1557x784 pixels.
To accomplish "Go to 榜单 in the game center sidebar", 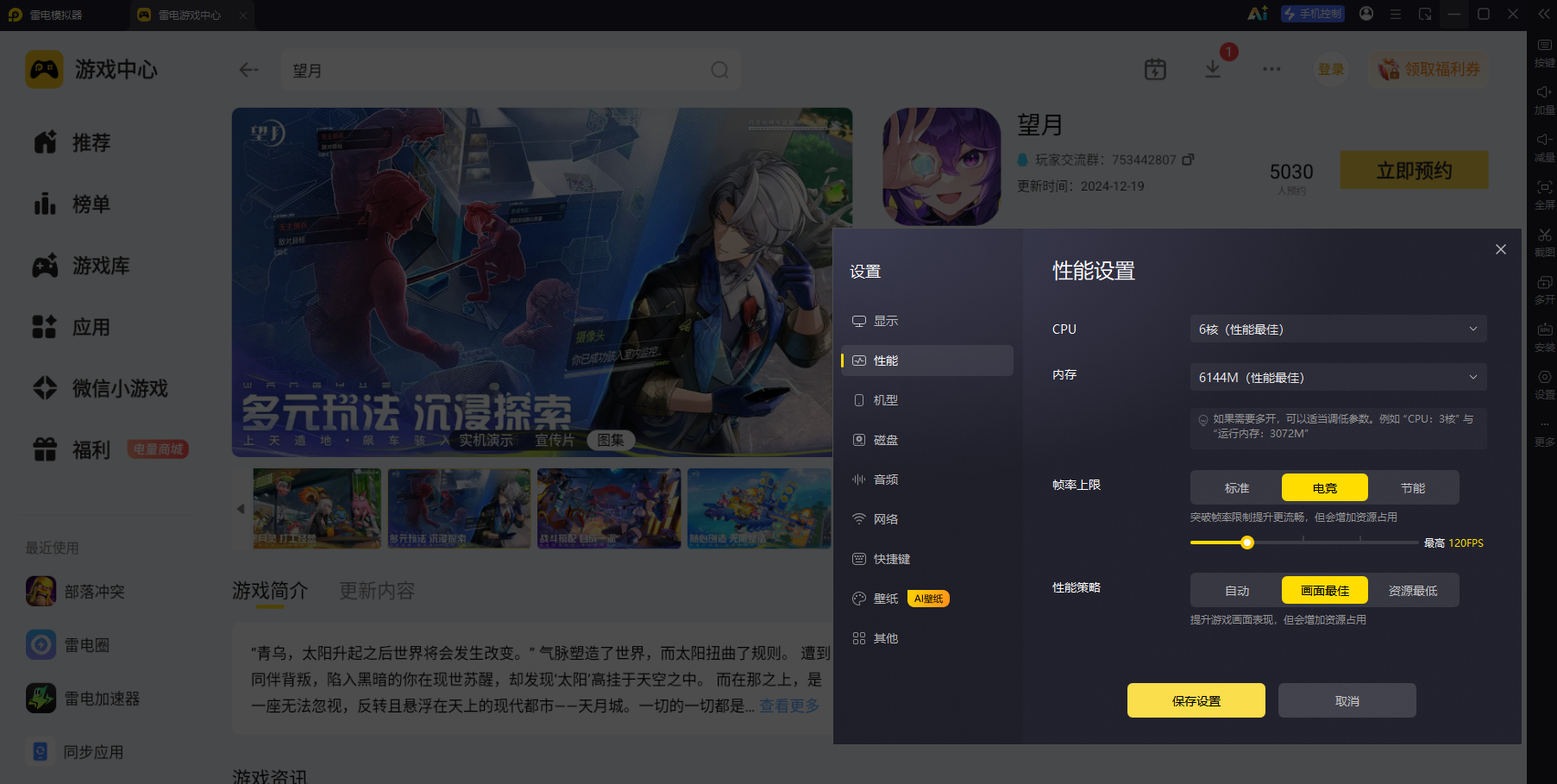I will click(x=72, y=204).
